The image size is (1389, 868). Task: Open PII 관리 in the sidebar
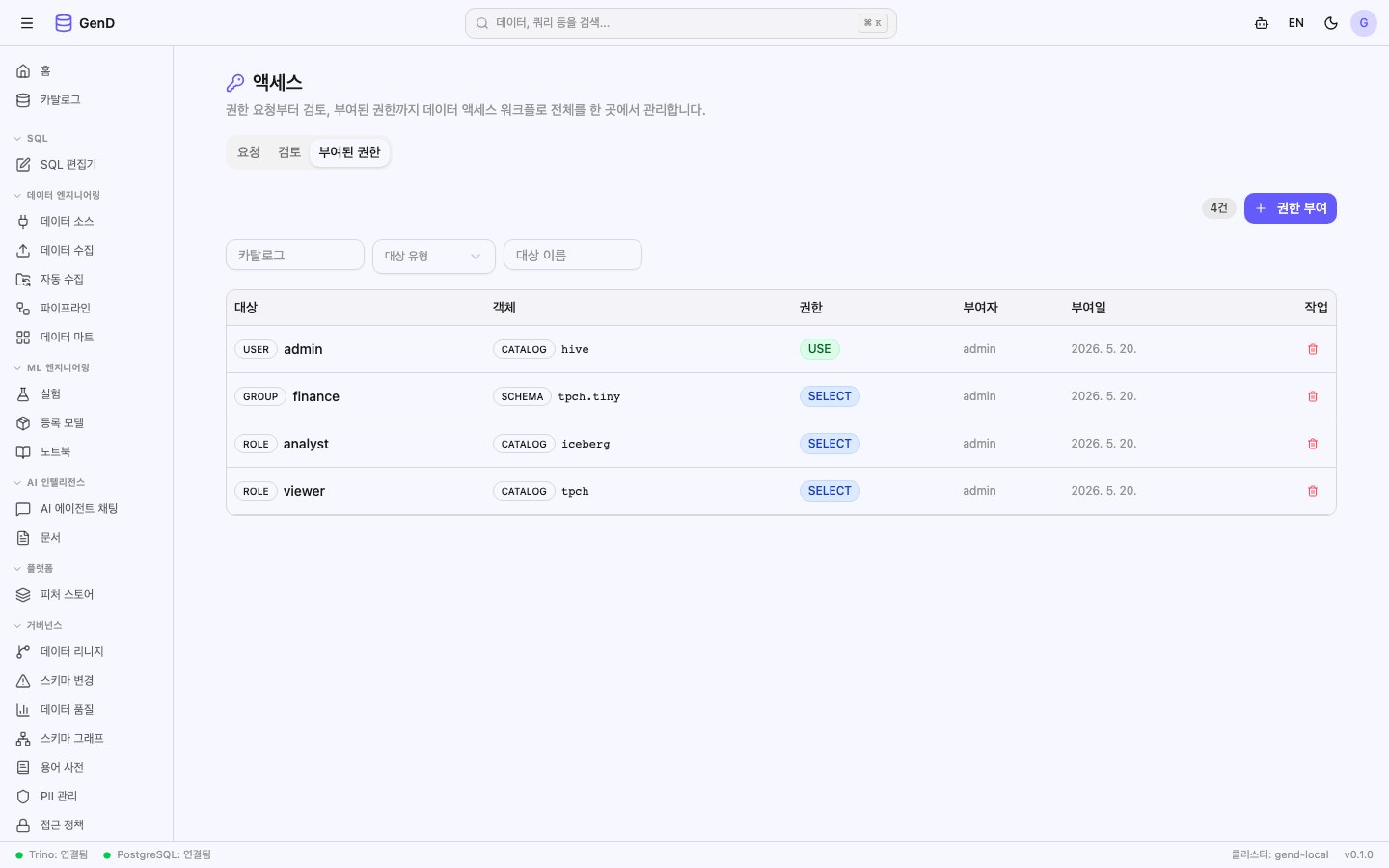[x=87, y=797]
